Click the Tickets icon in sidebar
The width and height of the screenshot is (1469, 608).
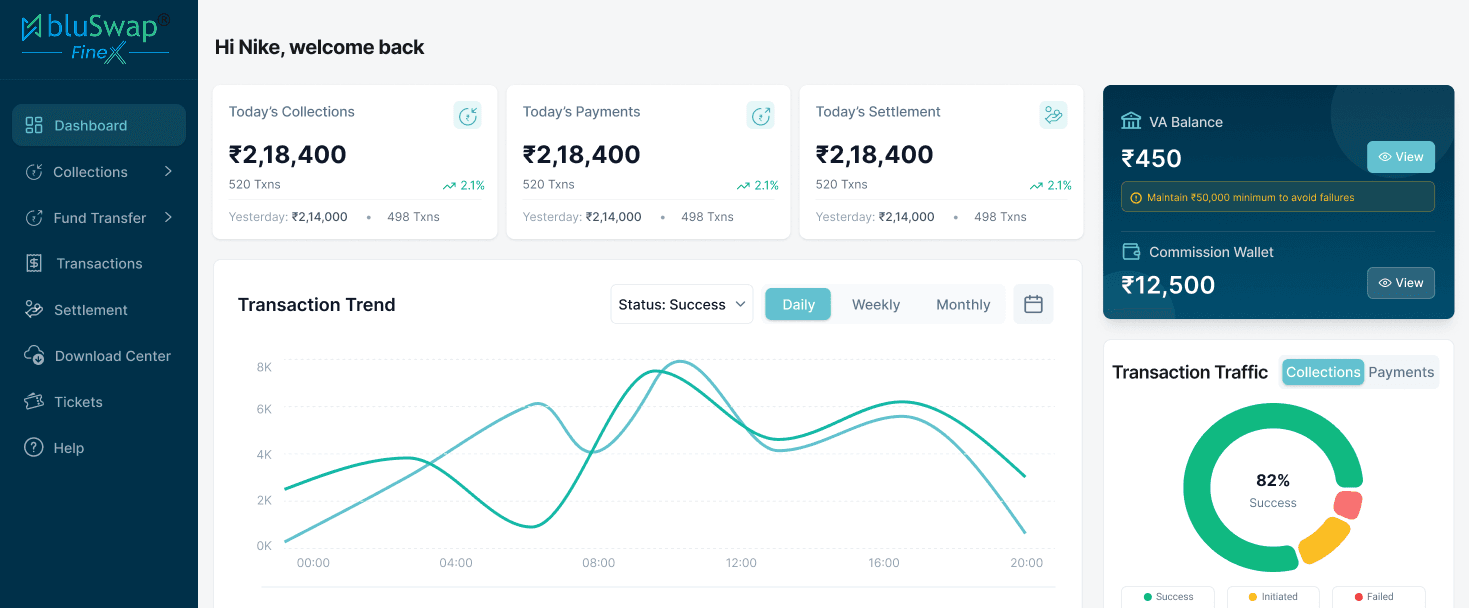[x=34, y=402]
